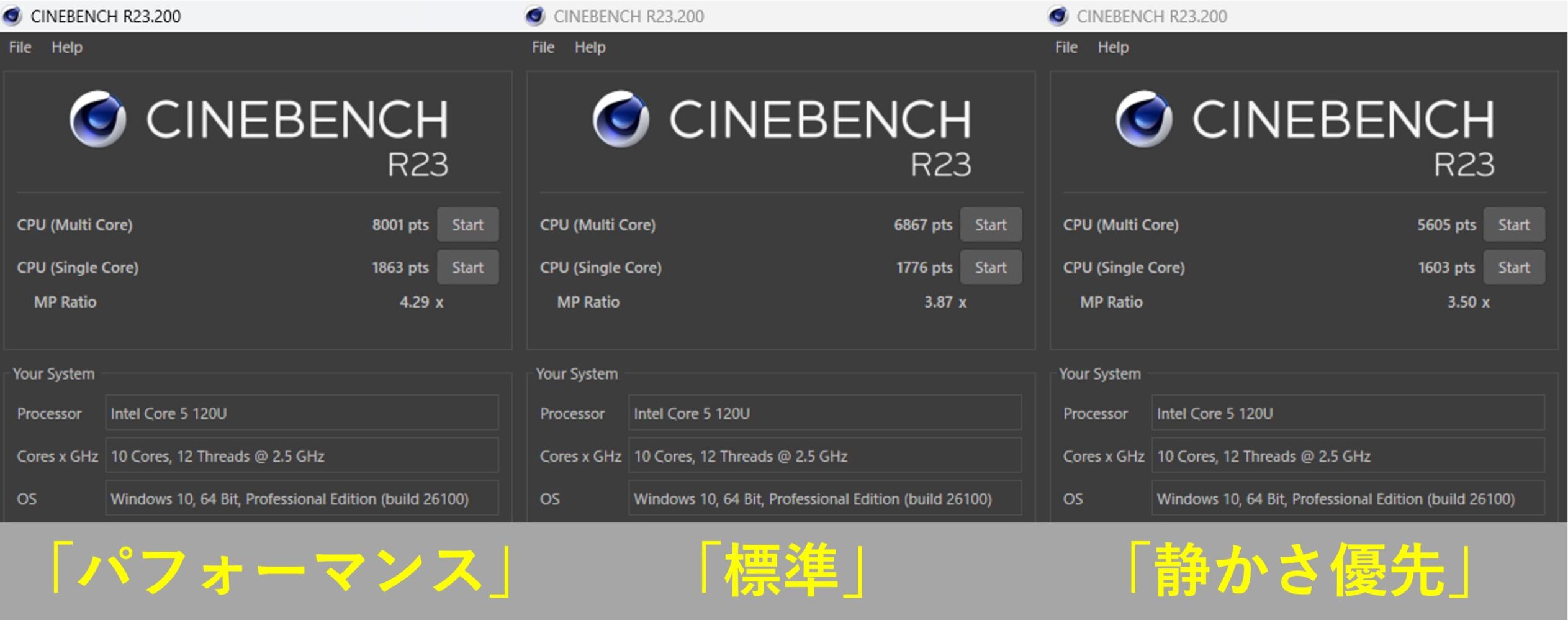
Task: Select the 8001 pts multi core score
Action: [x=400, y=225]
